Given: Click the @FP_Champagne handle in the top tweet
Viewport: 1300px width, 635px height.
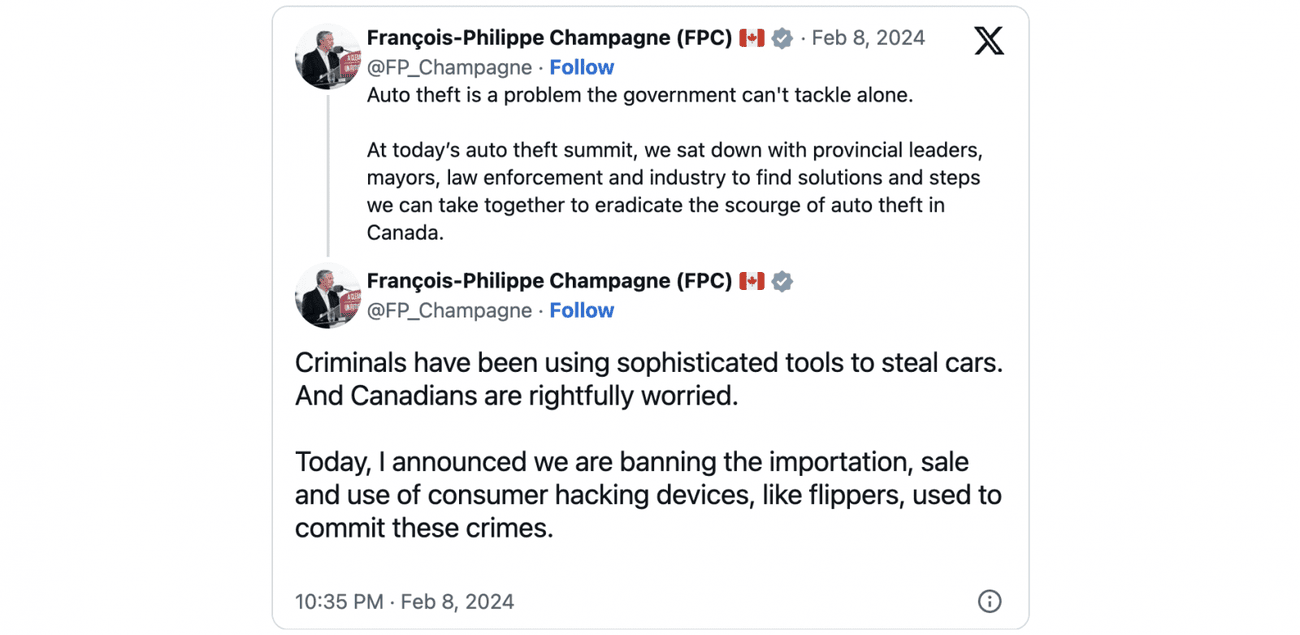Looking at the screenshot, I should [x=449, y=67].
